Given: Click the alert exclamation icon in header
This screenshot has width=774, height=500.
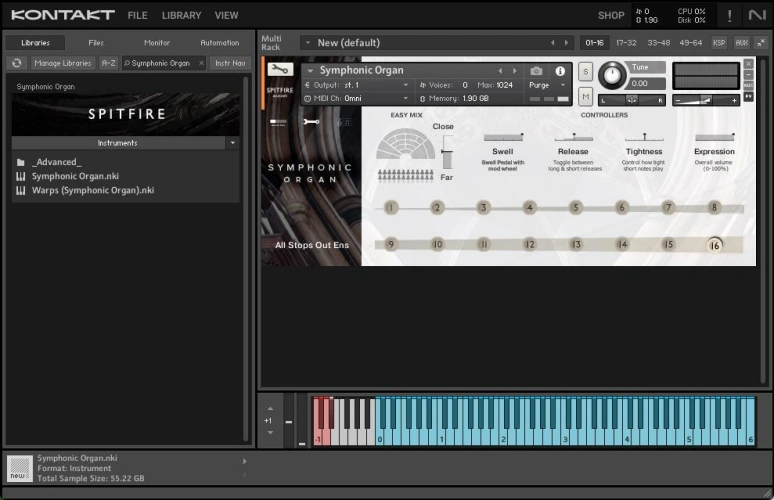Looking at the screenshot, I should coord(729,16).
